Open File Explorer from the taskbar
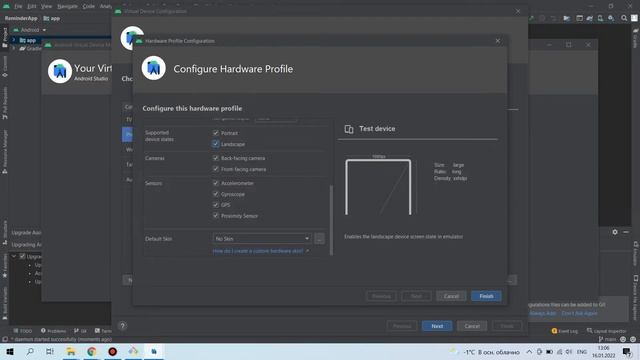 71,351
